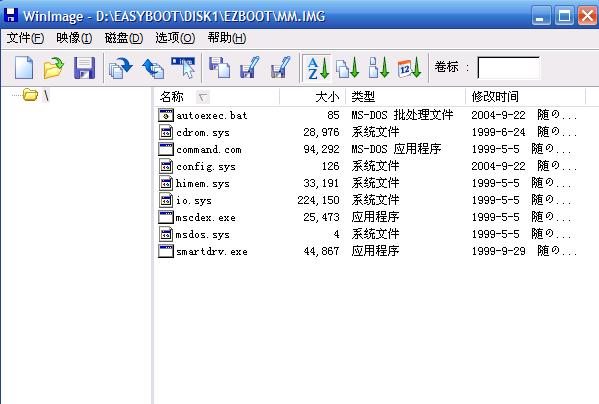Click date 2004-9-22 of config.sys
The width and height of the screenshot is (599, 404).
498,166
